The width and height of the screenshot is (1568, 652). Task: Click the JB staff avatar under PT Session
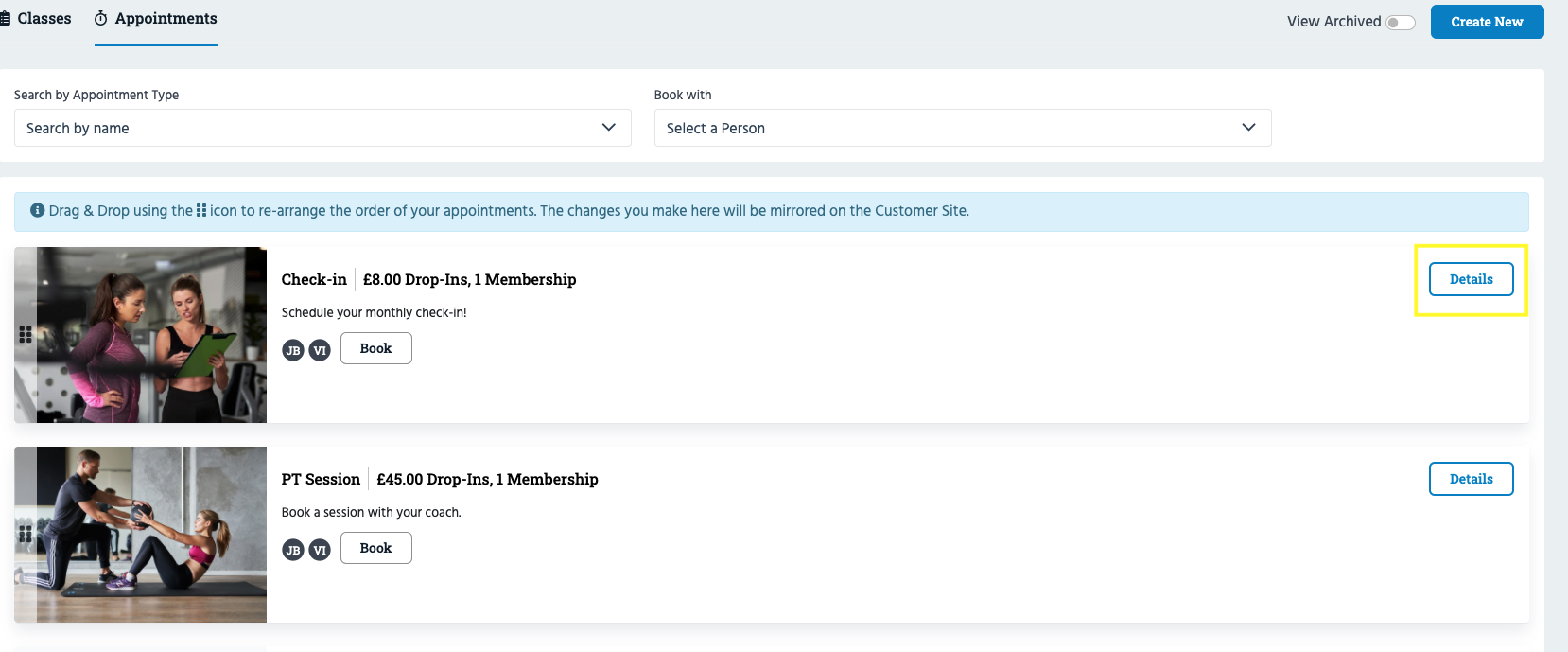[293, 550]
